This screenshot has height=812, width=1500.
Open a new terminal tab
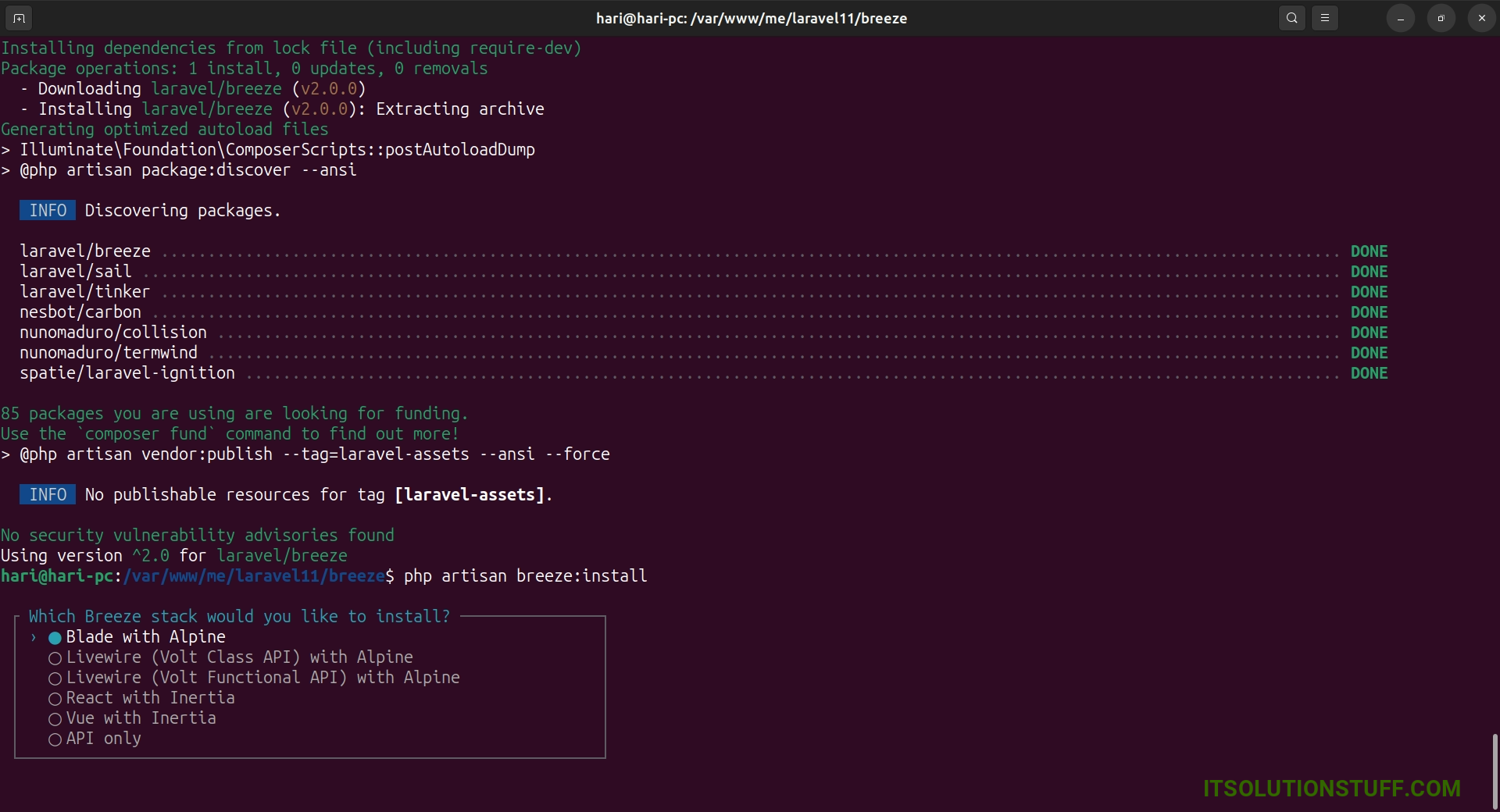tap(19, 18)
